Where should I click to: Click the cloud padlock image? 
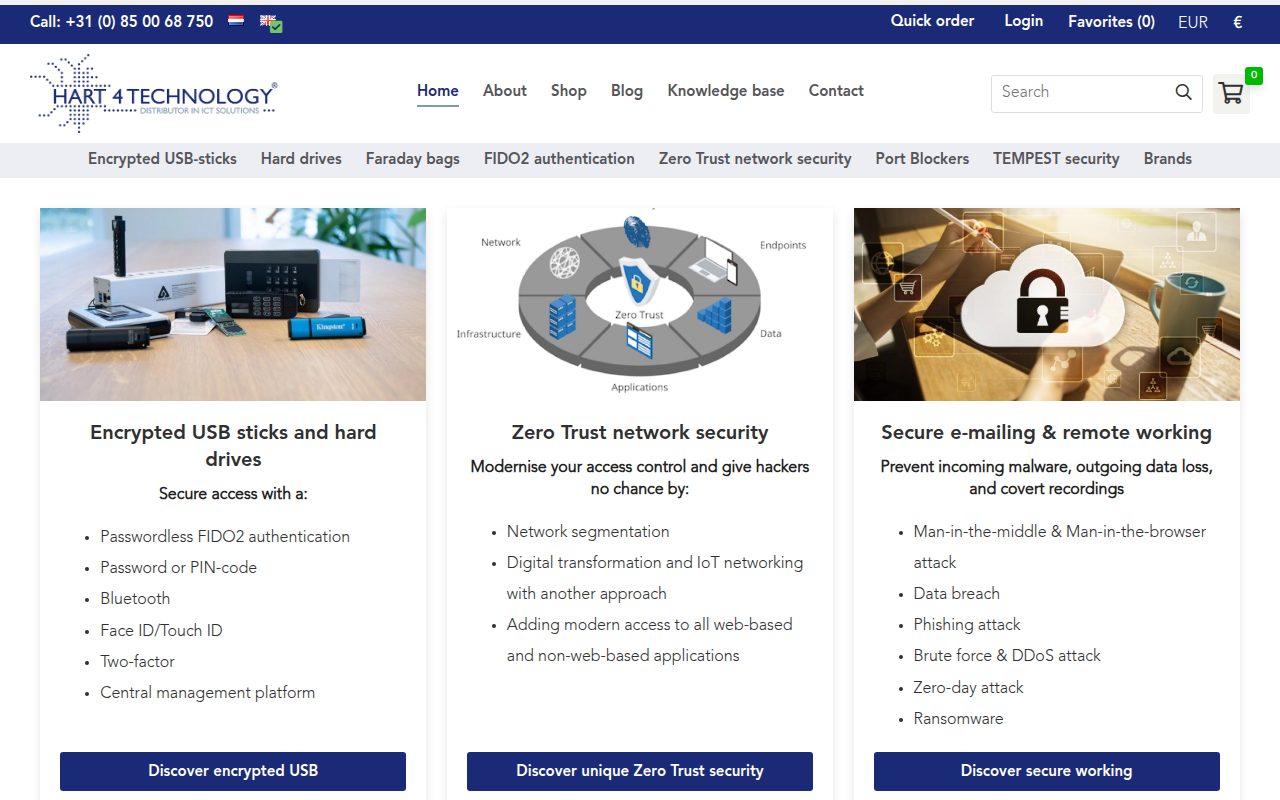tap(1047, 304)
